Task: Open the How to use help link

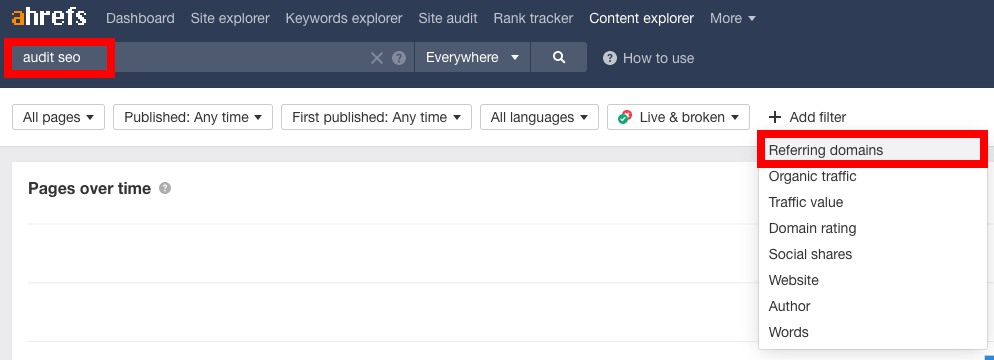Action: 648,58
